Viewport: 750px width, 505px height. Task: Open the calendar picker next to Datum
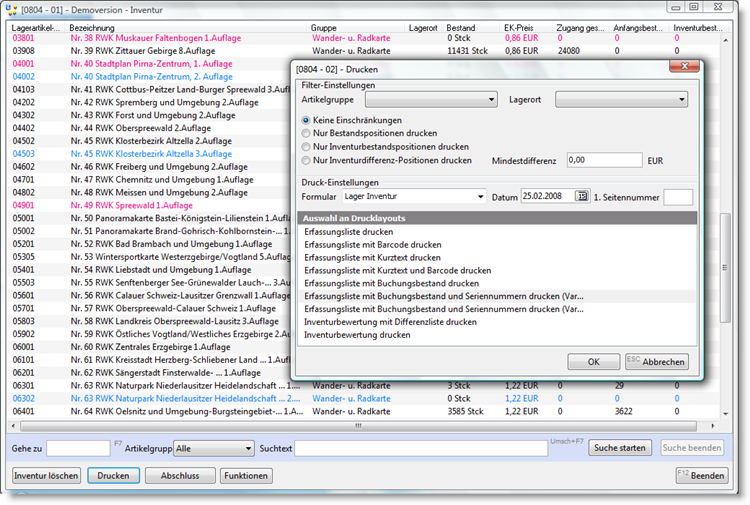click(x=583, y=197)
